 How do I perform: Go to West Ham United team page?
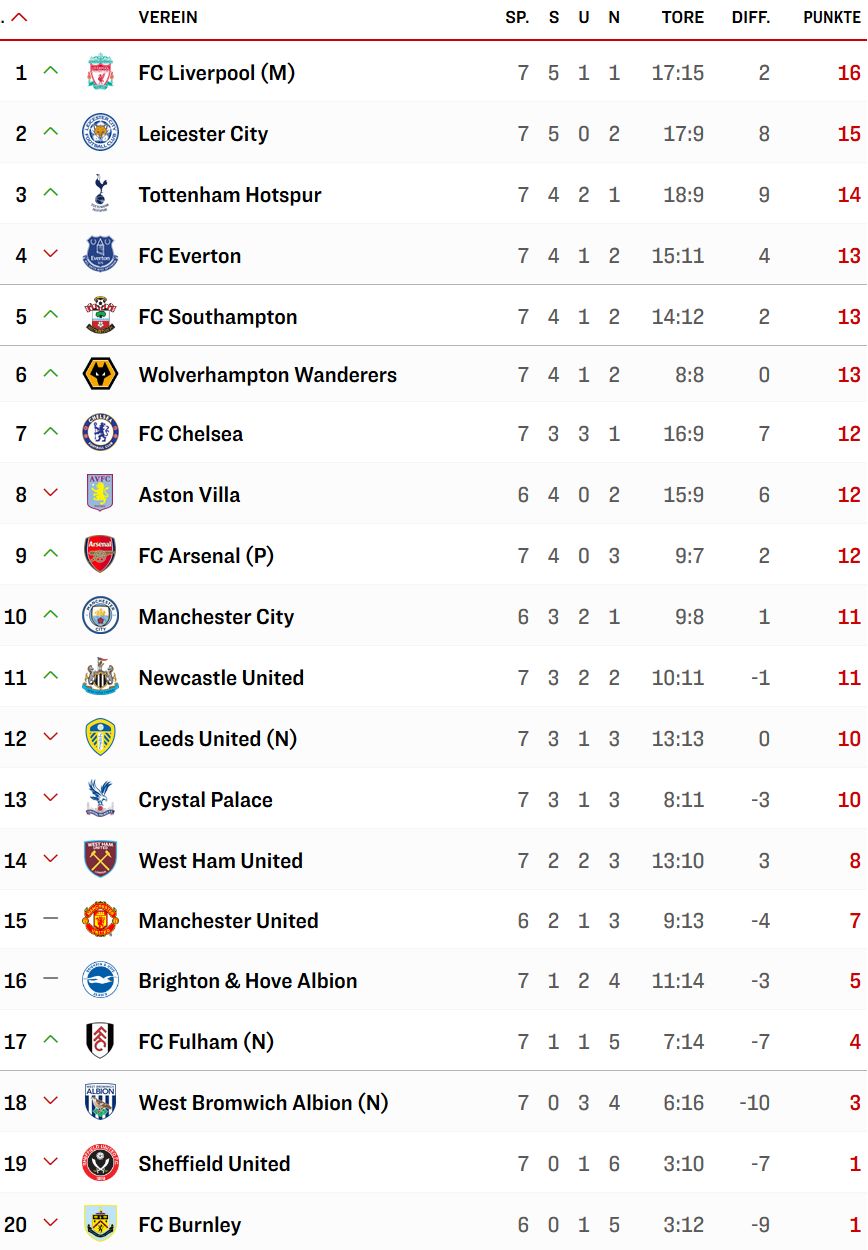pos(221,861)
